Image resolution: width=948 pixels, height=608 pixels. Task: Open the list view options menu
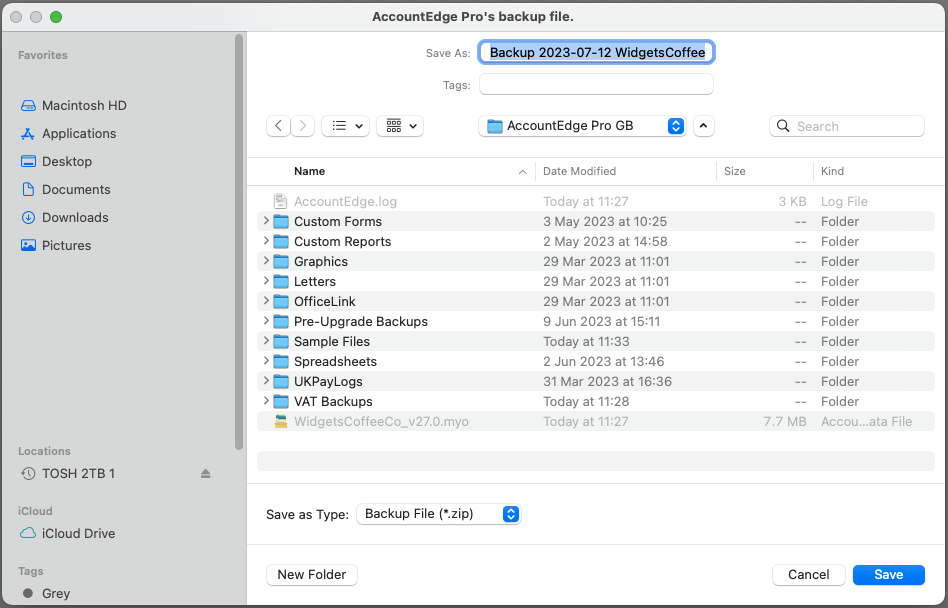(345, 126)
